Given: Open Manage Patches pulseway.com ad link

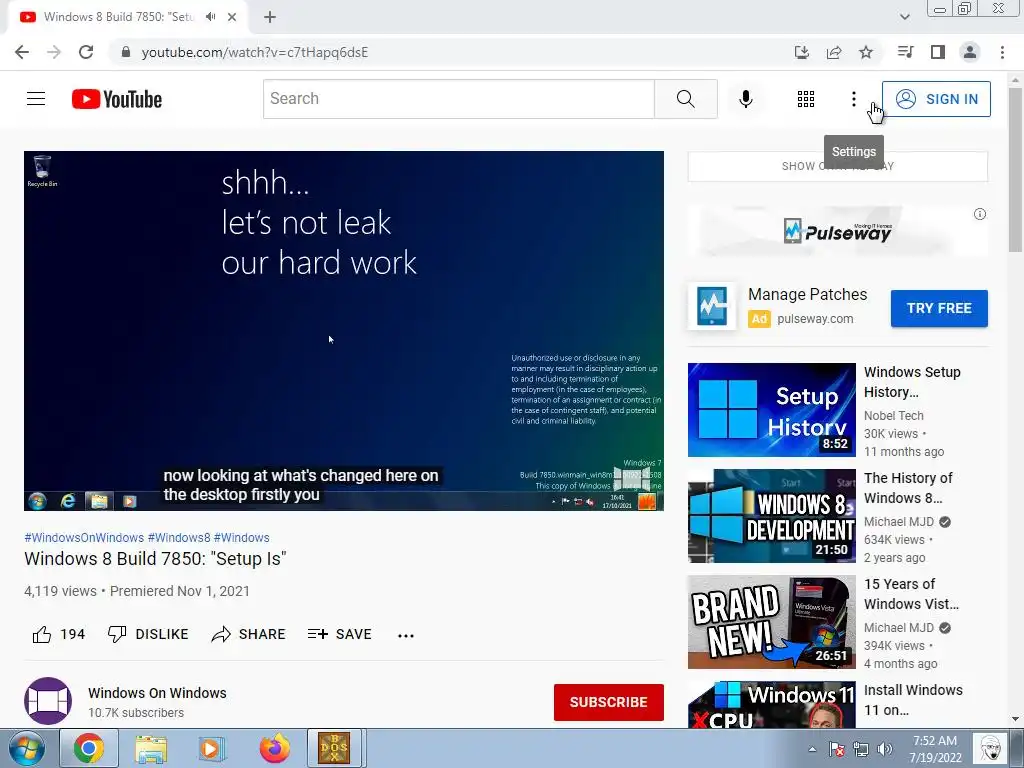Looking at the screenshot, I should pyautogui.click(x=807, y=306).
